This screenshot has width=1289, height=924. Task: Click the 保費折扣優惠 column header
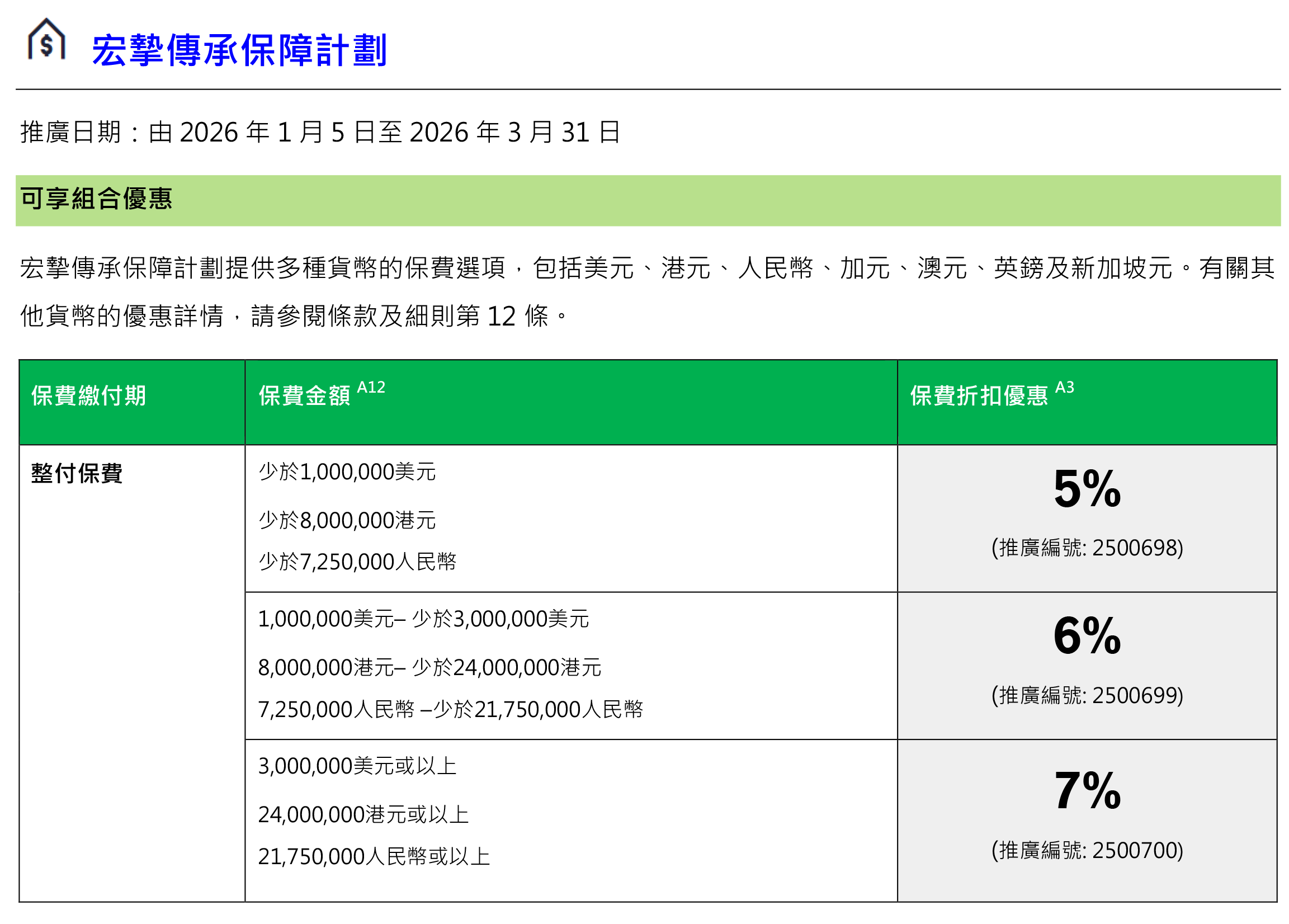coord(979,396)
